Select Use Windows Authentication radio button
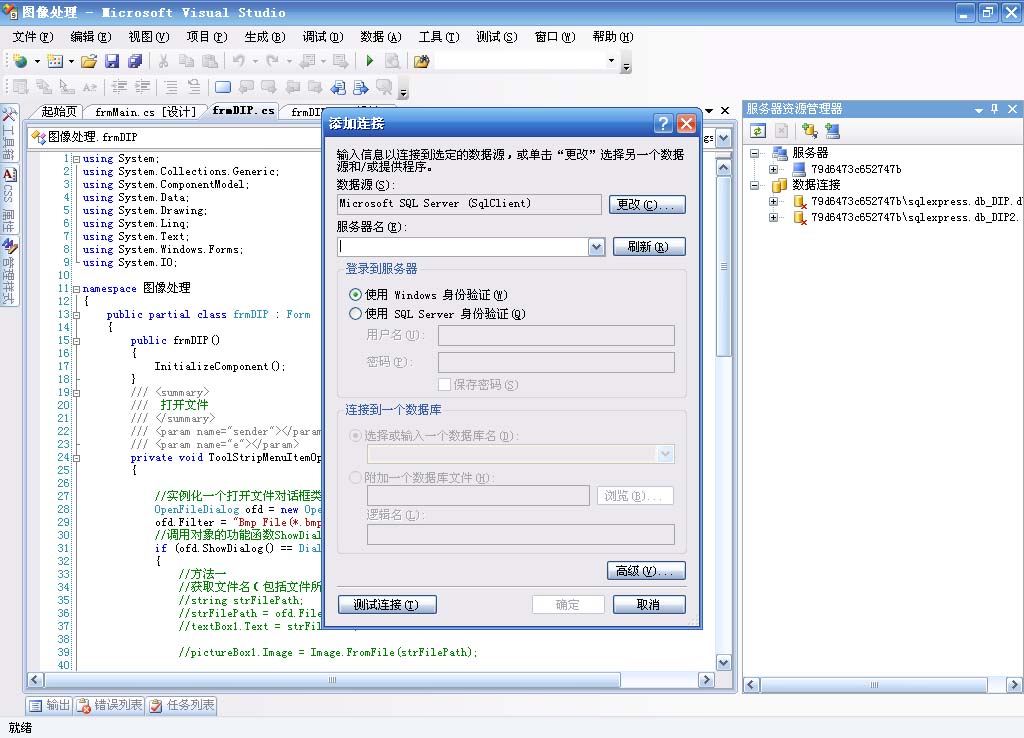1024x738 pixels. coord(355,295)
